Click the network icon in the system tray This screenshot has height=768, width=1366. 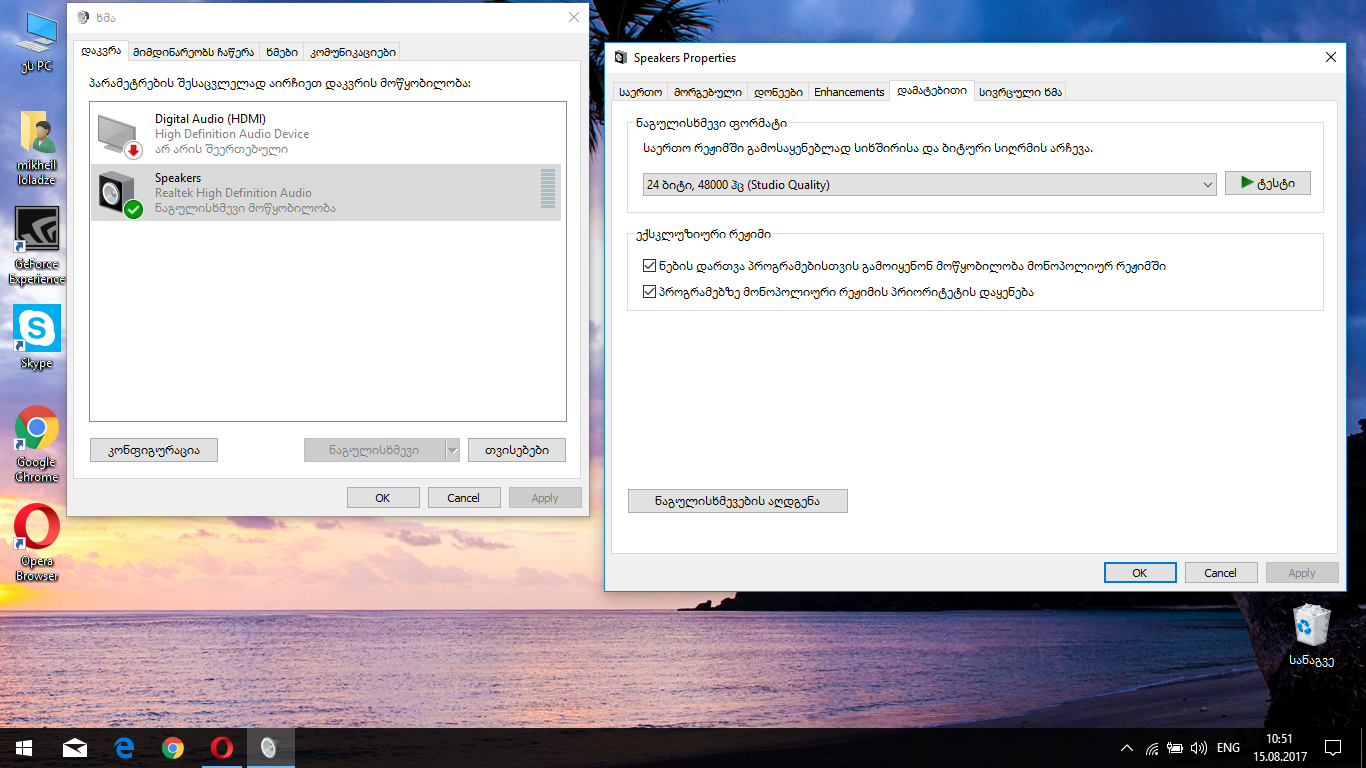(1151, 748)
